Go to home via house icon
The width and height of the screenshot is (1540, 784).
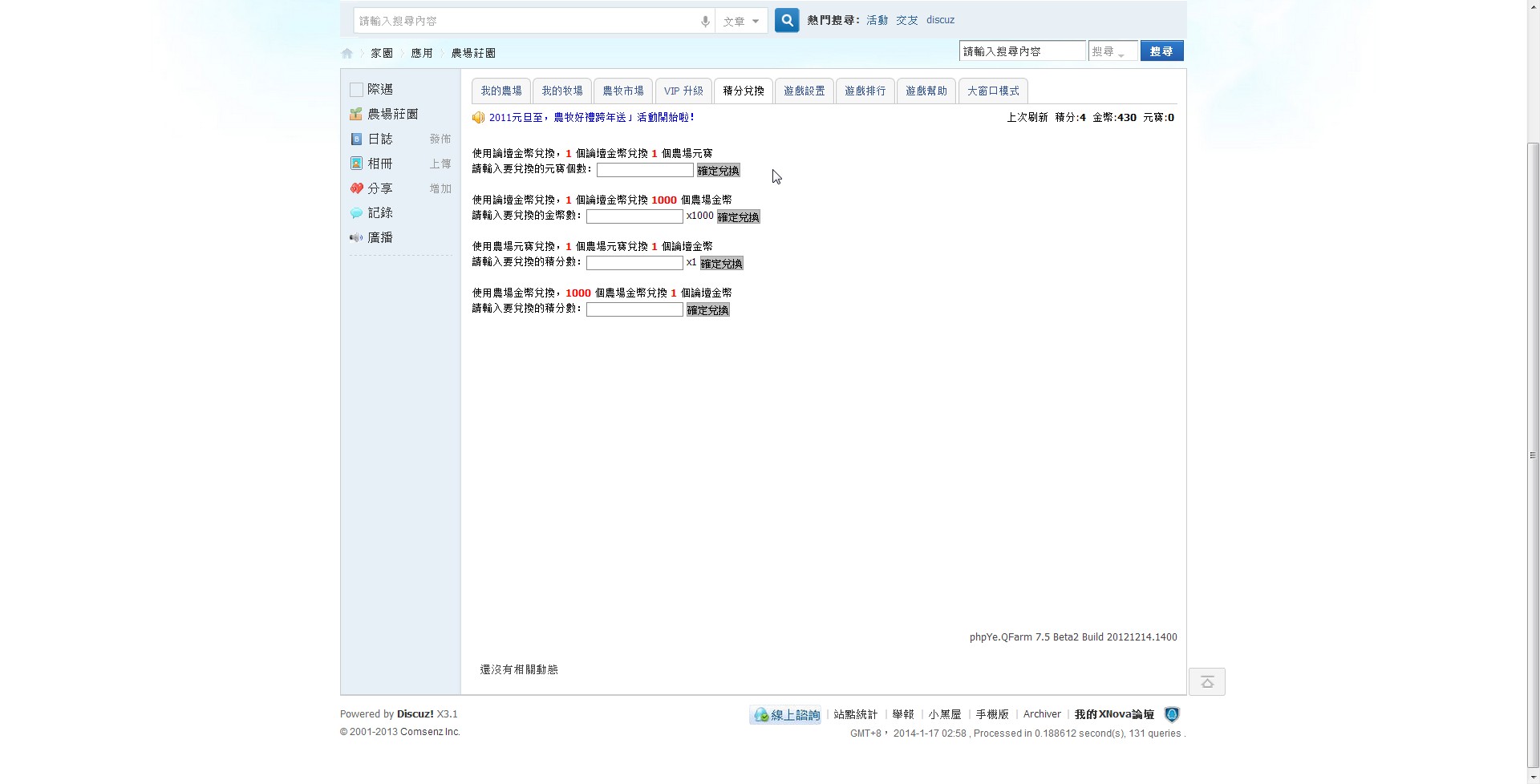click(x=346, y=54)
